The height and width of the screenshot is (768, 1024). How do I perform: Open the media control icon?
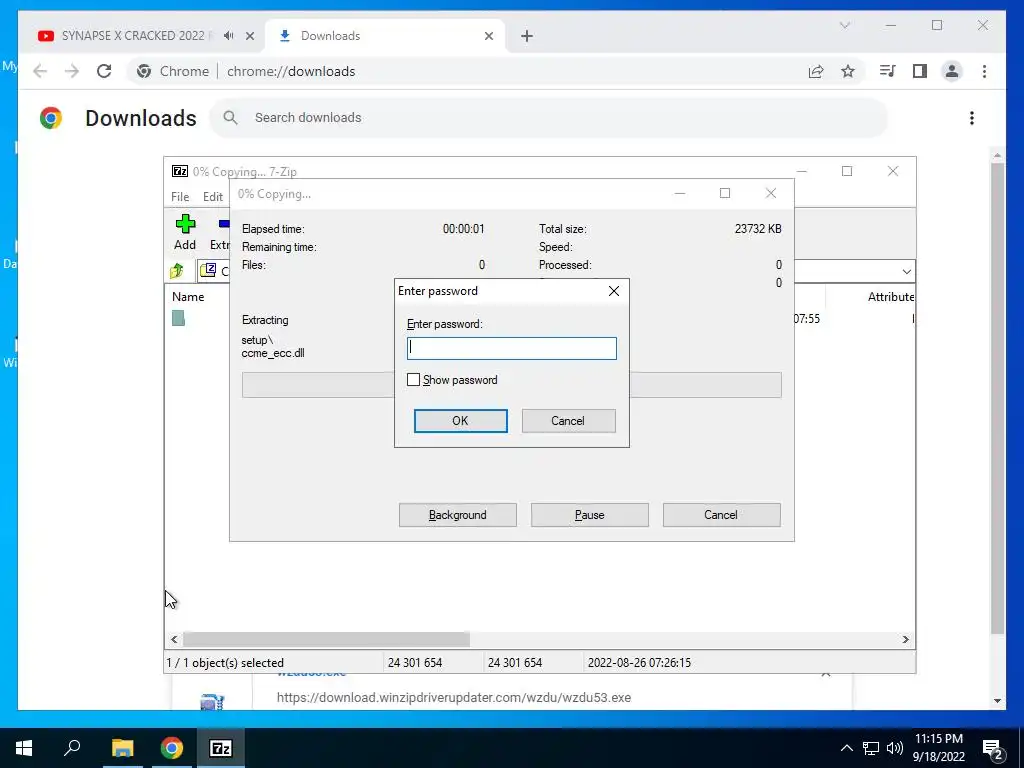[x=888, y=71]
